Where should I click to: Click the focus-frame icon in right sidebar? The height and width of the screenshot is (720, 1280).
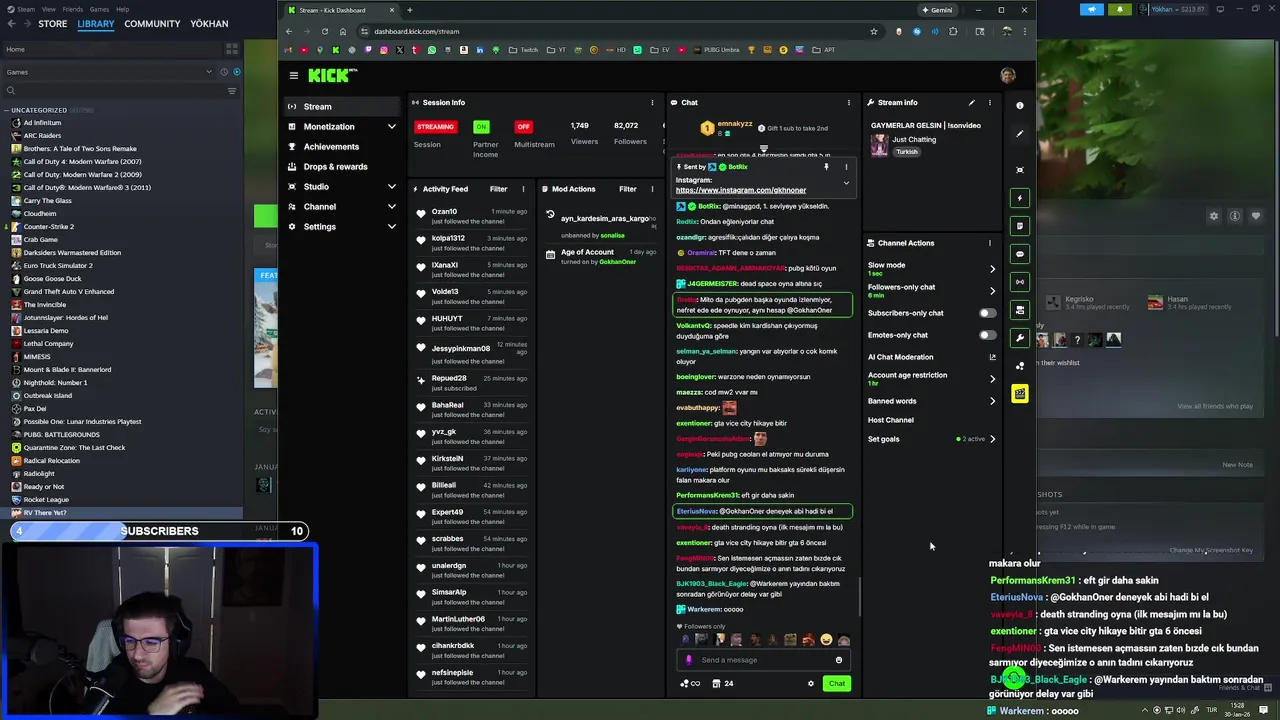tap(1020, 169)
